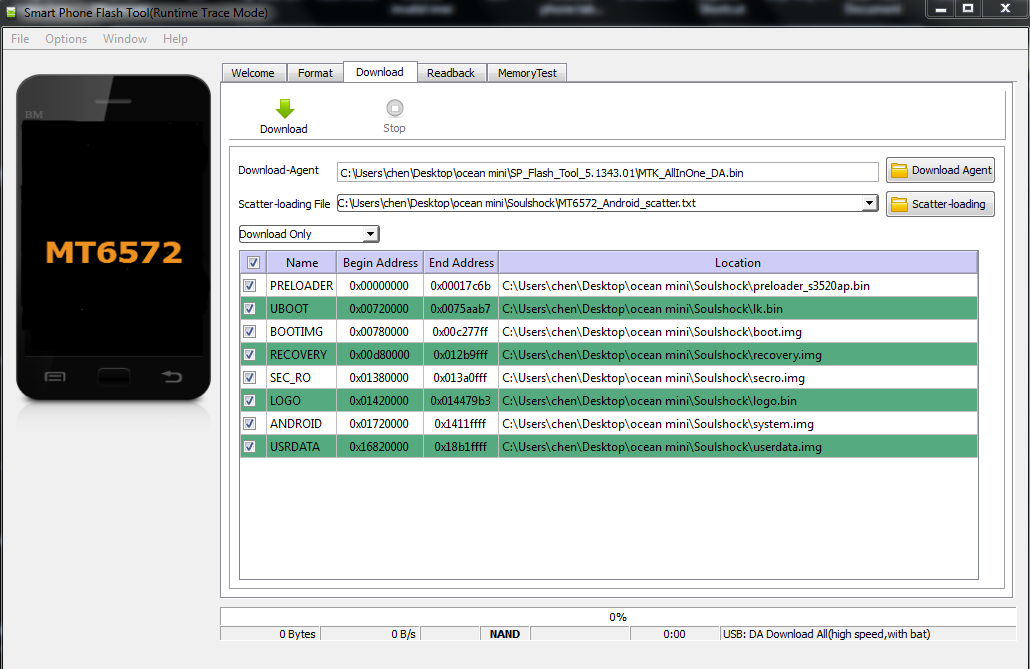The height and width of the screenshot is (669, 1030).
Task: Click the 0x00017c6b end address cell
Action: [461, 286]
